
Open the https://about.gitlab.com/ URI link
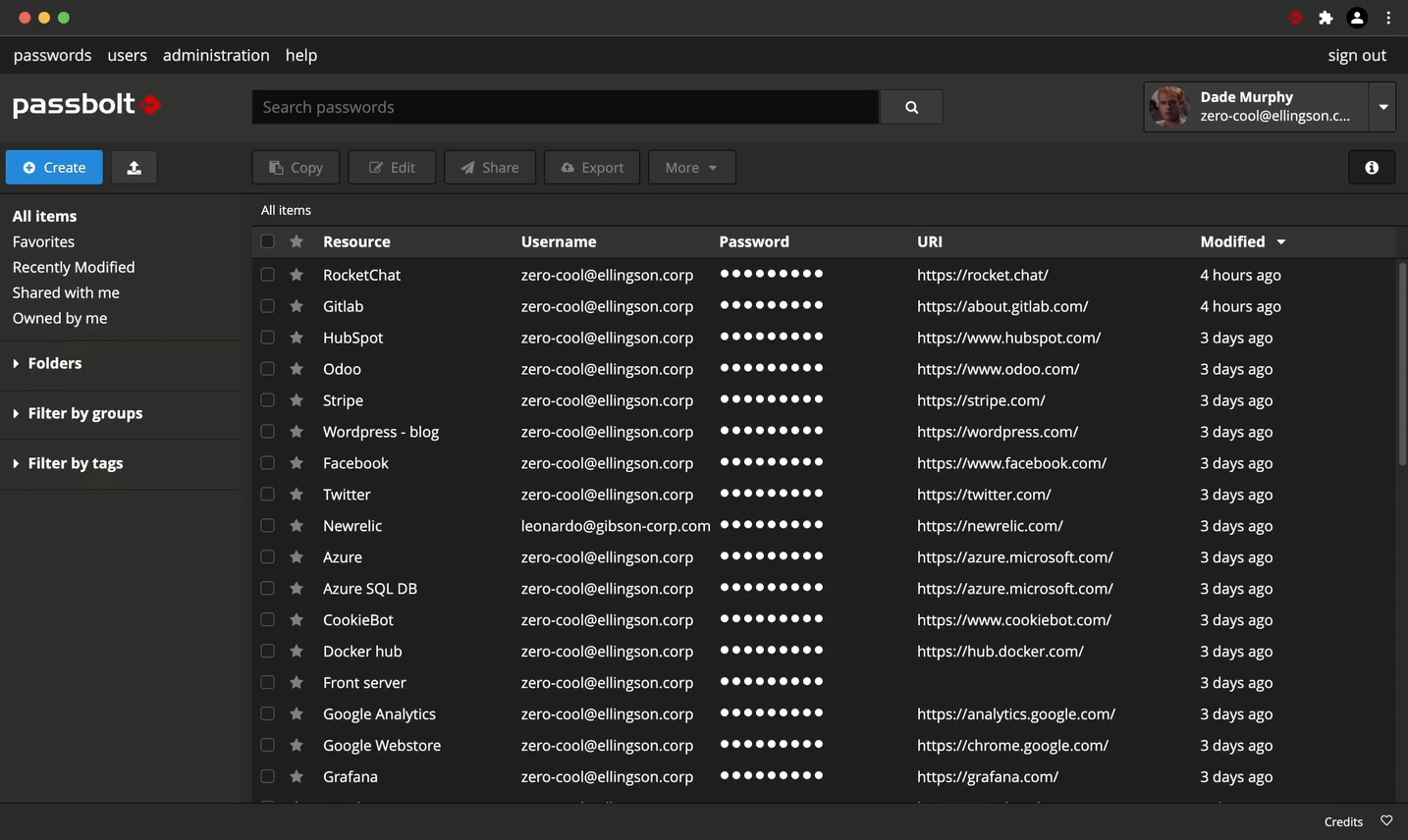(x=1002, y=306)
